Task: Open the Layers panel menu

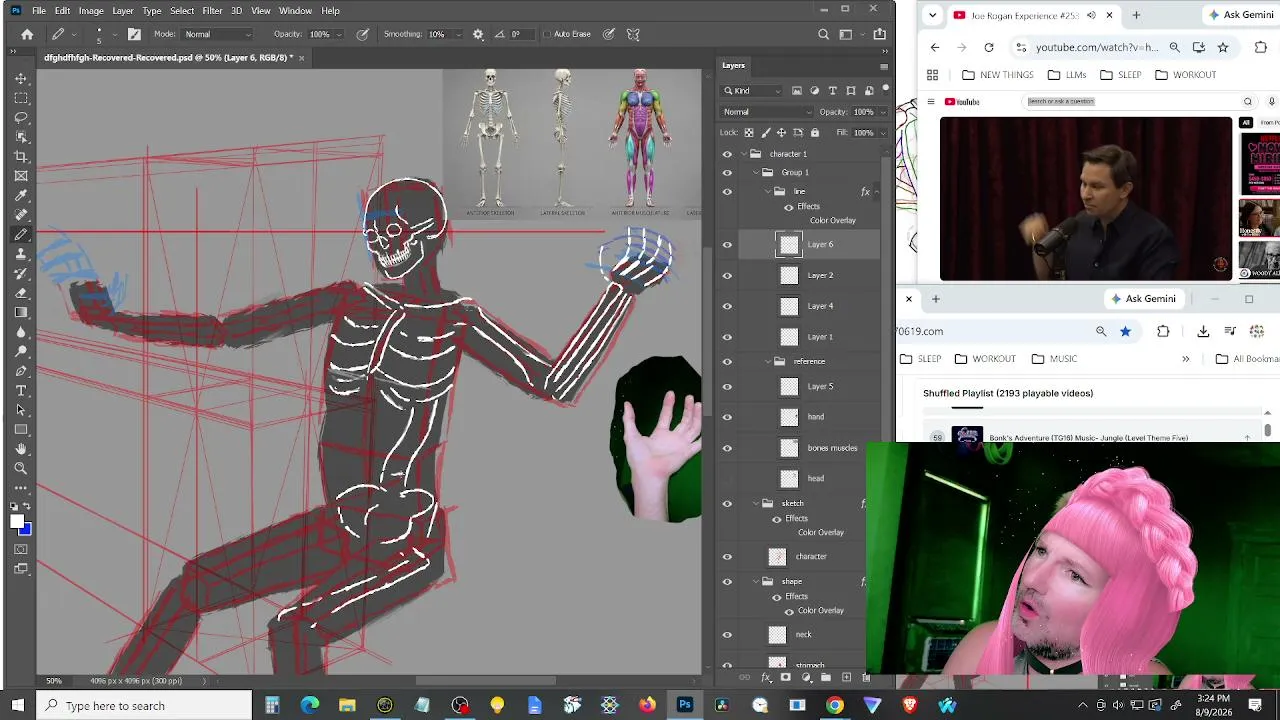Action: click(884, 66)
